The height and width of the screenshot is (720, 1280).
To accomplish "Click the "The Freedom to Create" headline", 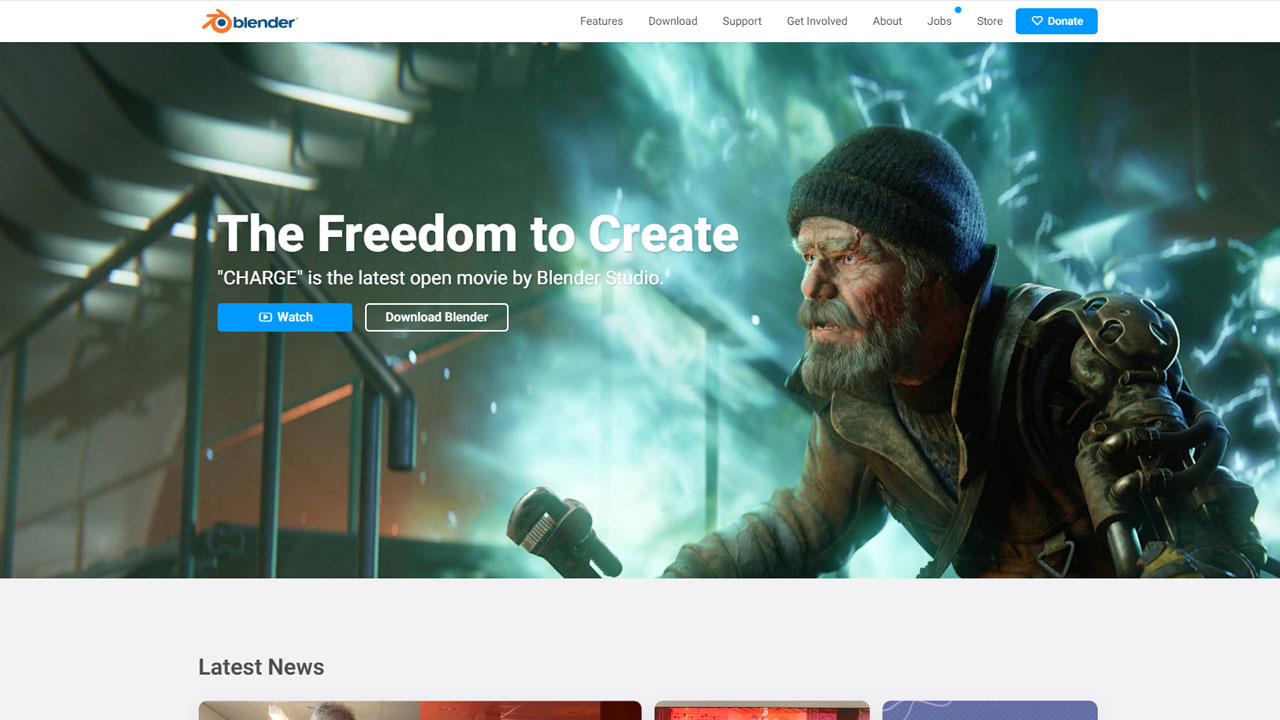I will click(478, 234).
